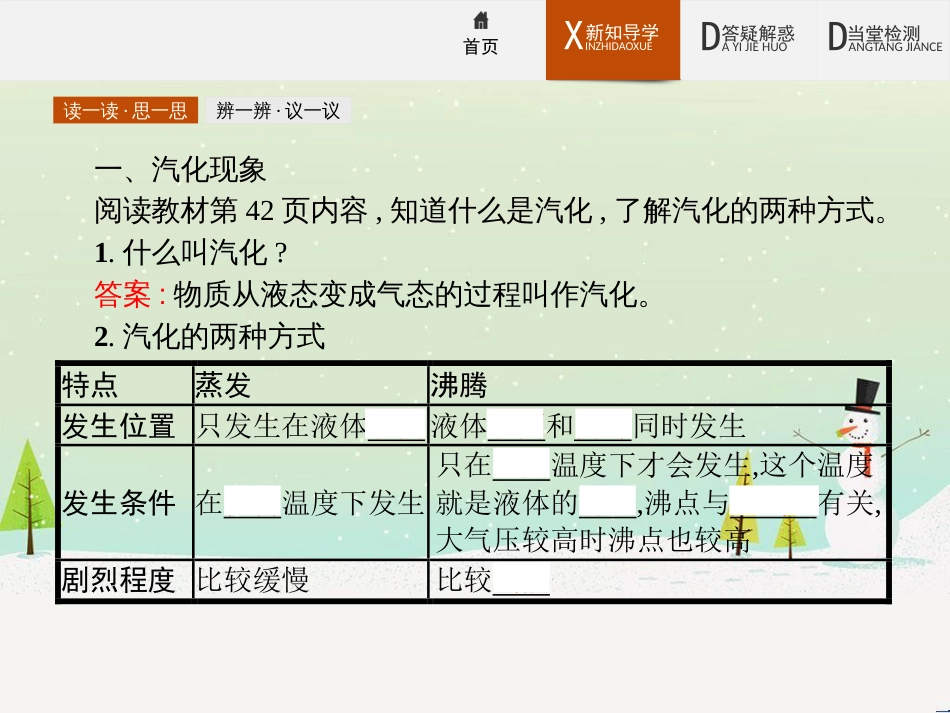
Task: Click the 首页 label
Action: coord(480,47)
